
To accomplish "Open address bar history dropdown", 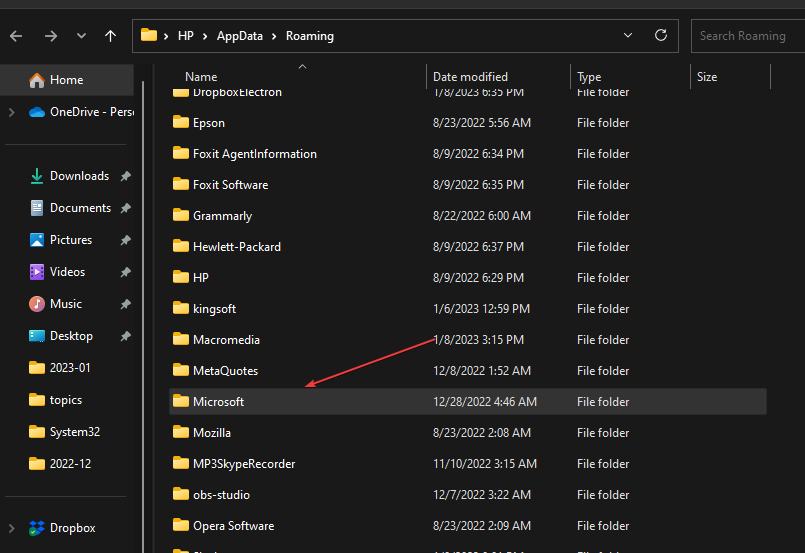I will (627, 35).
